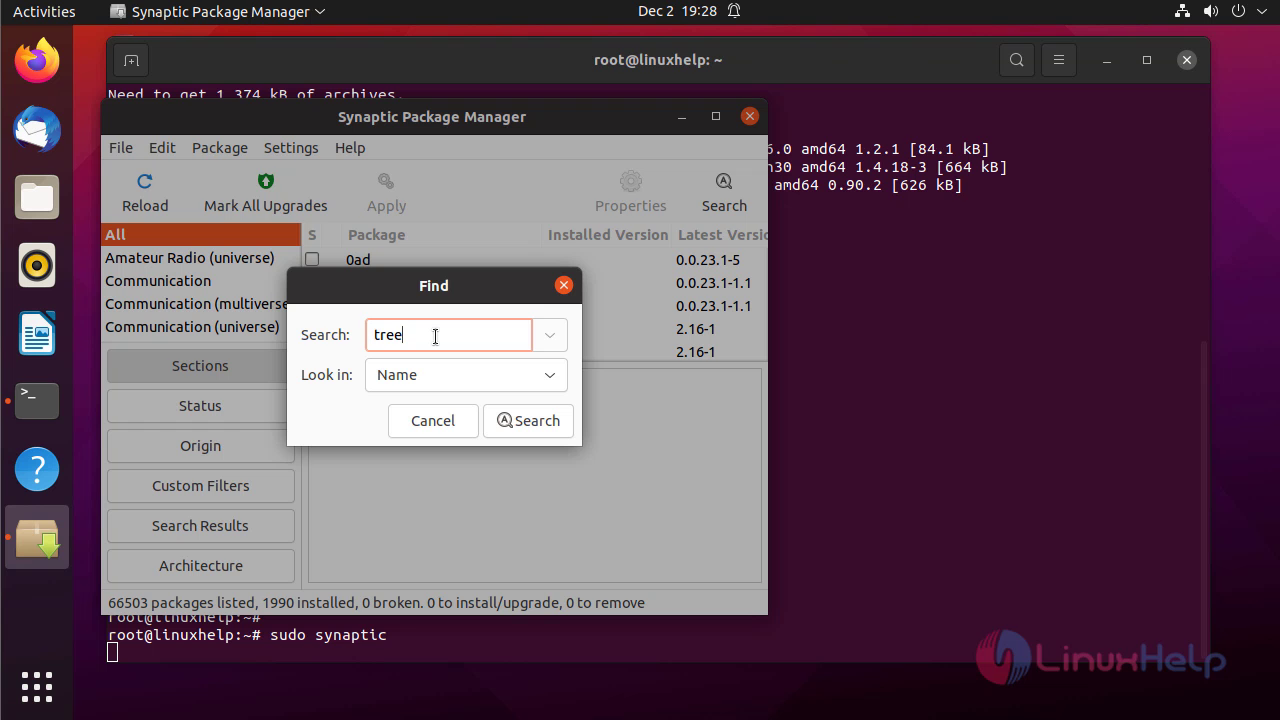The image size is (1280, 720).
Task: Click the Cancel button in the Find dialog
Action: click(x=433, y=421)
